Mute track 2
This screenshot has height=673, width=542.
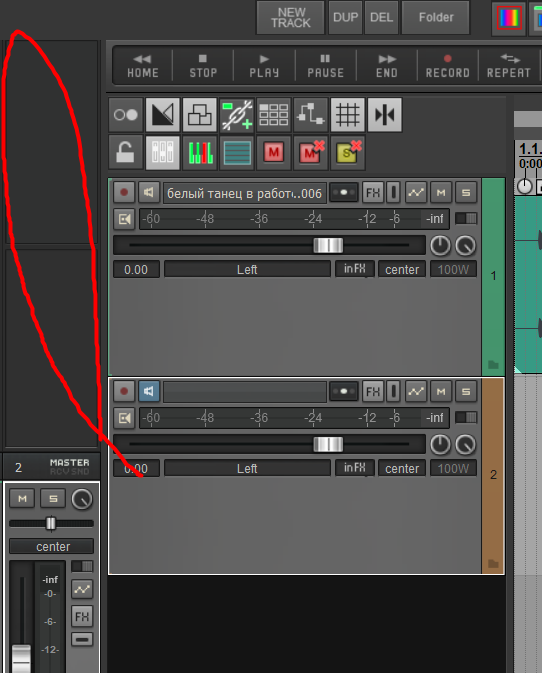tap(441, 391)
